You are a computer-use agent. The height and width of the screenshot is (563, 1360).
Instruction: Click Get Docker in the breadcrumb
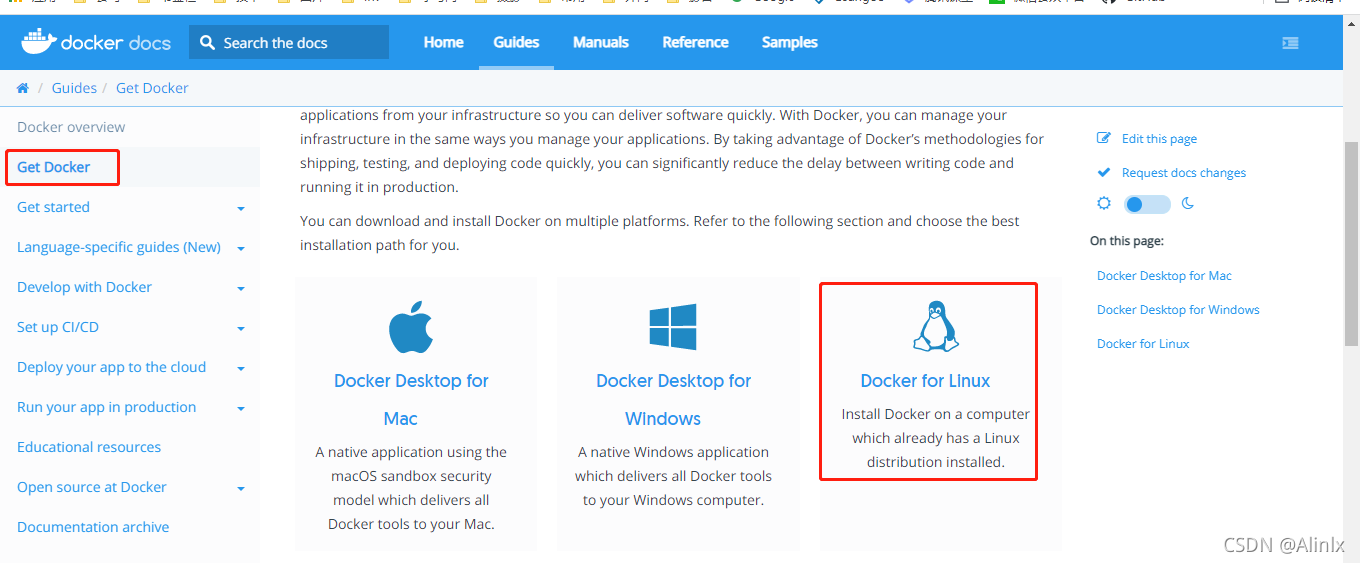click(x=152, y=88)
